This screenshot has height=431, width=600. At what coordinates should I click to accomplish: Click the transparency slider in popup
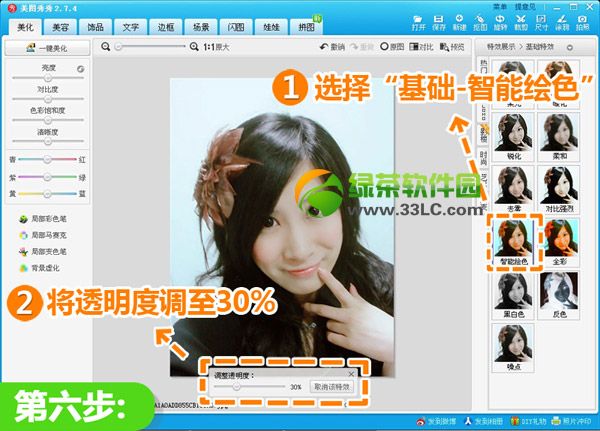(249, 387)
